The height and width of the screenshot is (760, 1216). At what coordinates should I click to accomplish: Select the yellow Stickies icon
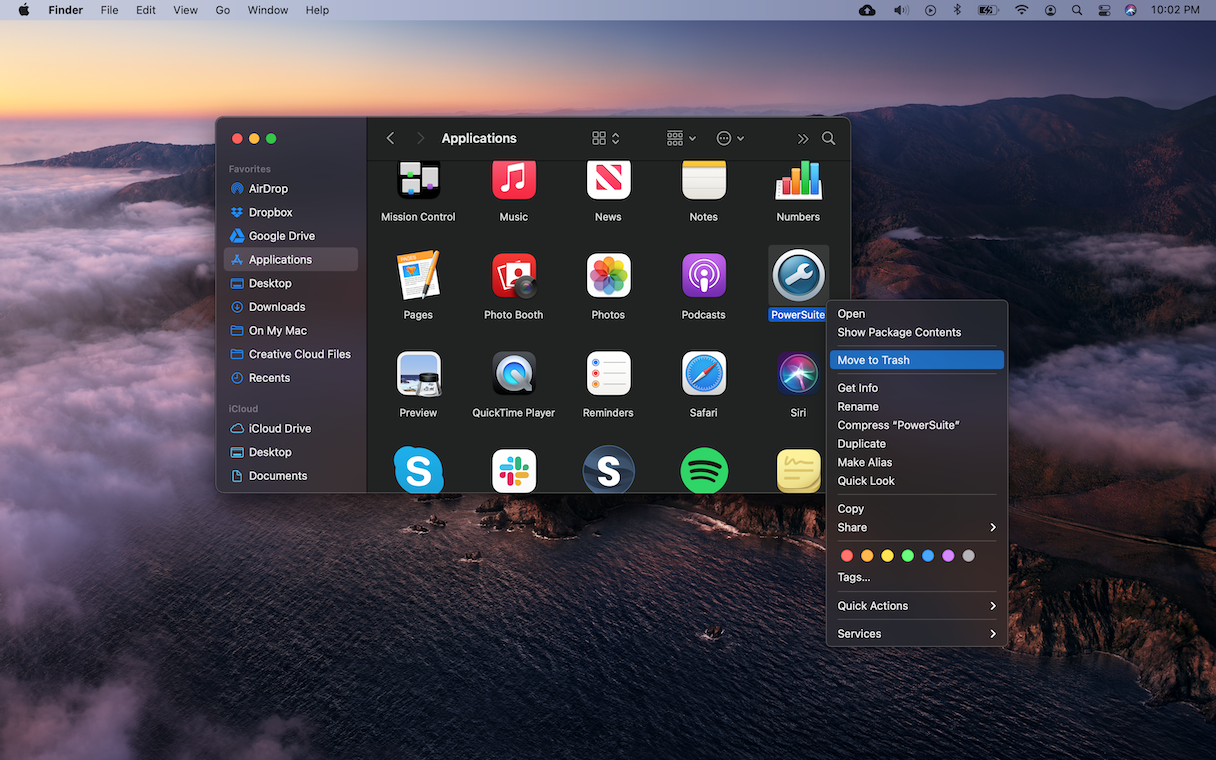click(798, 470)
